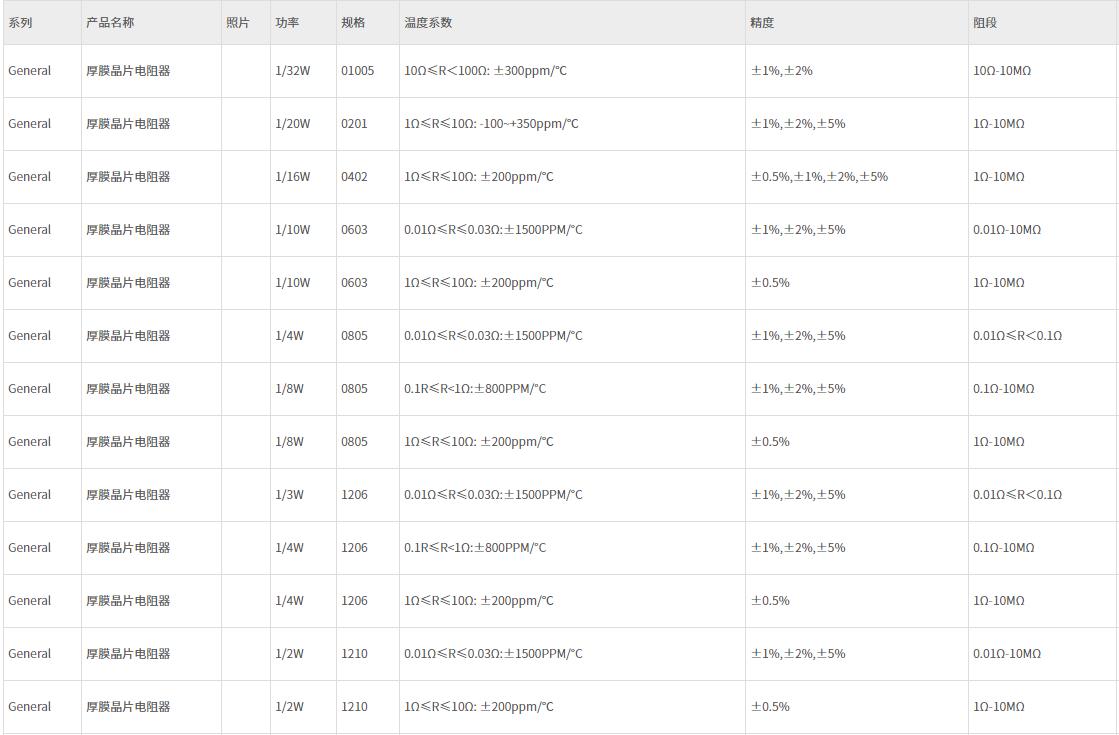
Task: Select the 0402 size cell
Action: tap(354, 177)
